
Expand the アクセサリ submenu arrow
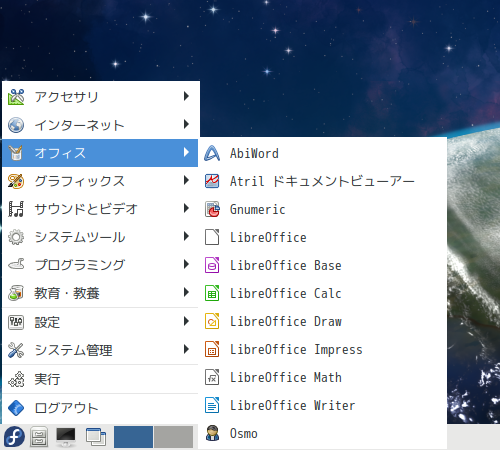(x=186, y=96)
